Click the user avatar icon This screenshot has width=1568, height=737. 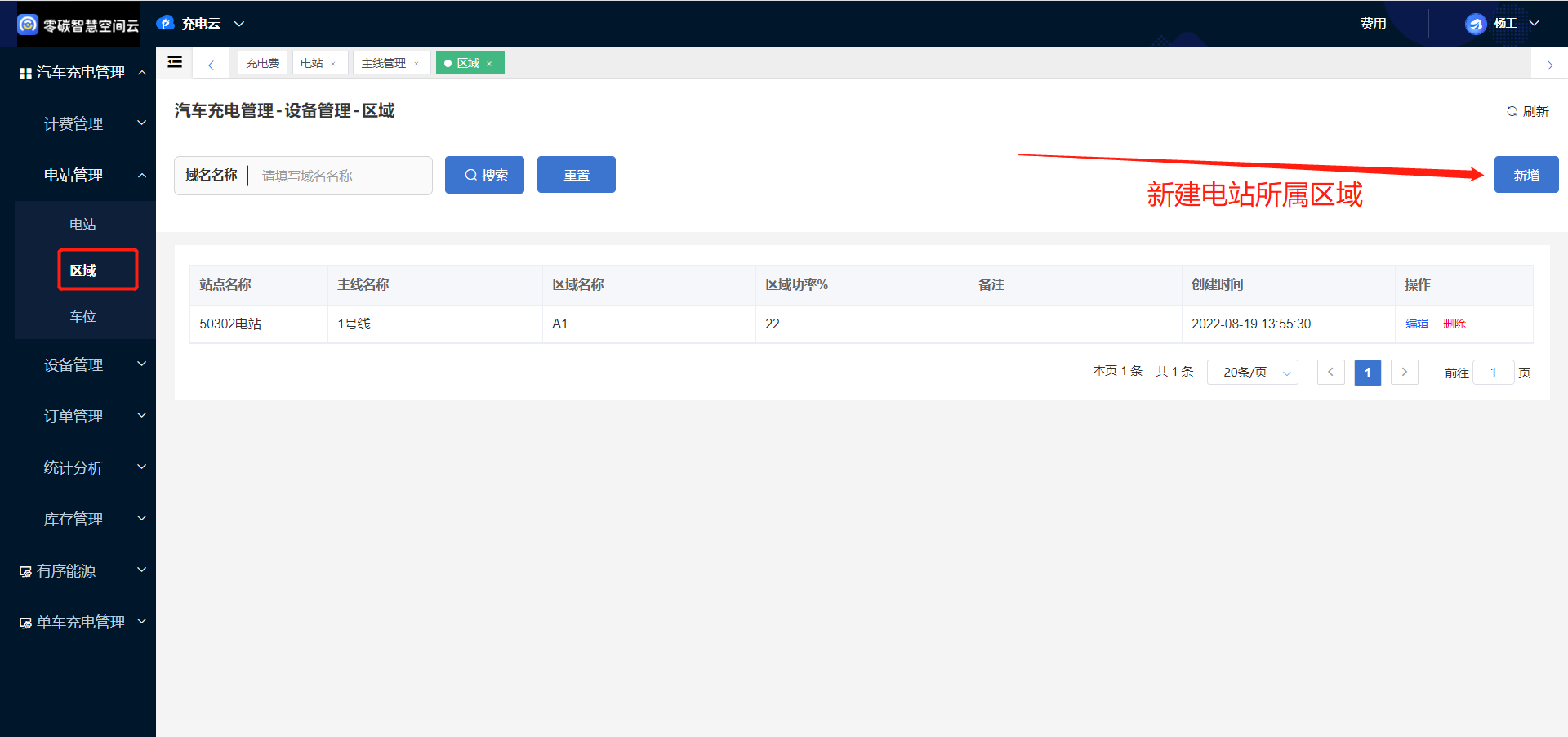1475,24
